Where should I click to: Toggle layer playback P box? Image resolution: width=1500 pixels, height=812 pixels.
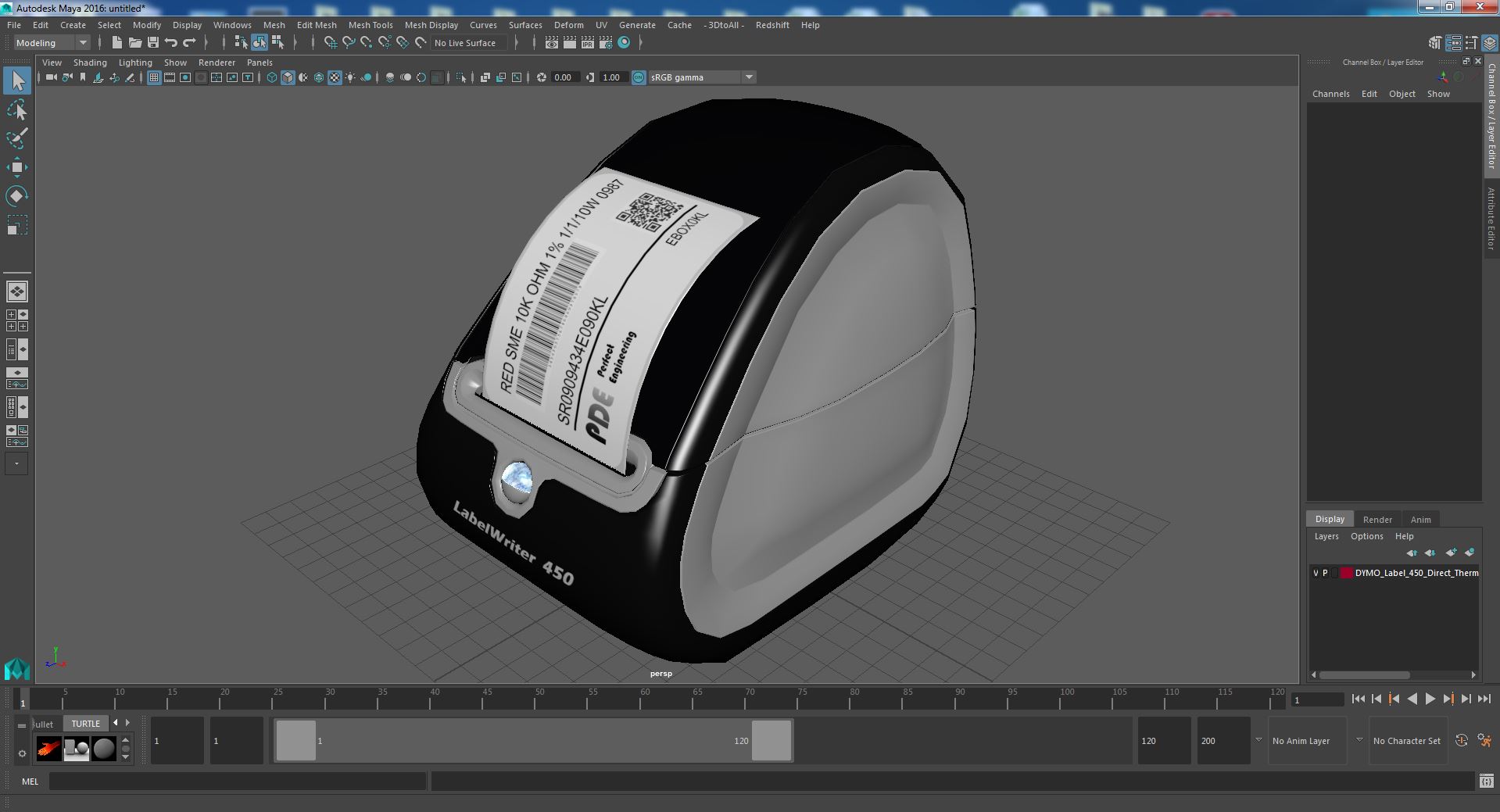(1325, 573)
